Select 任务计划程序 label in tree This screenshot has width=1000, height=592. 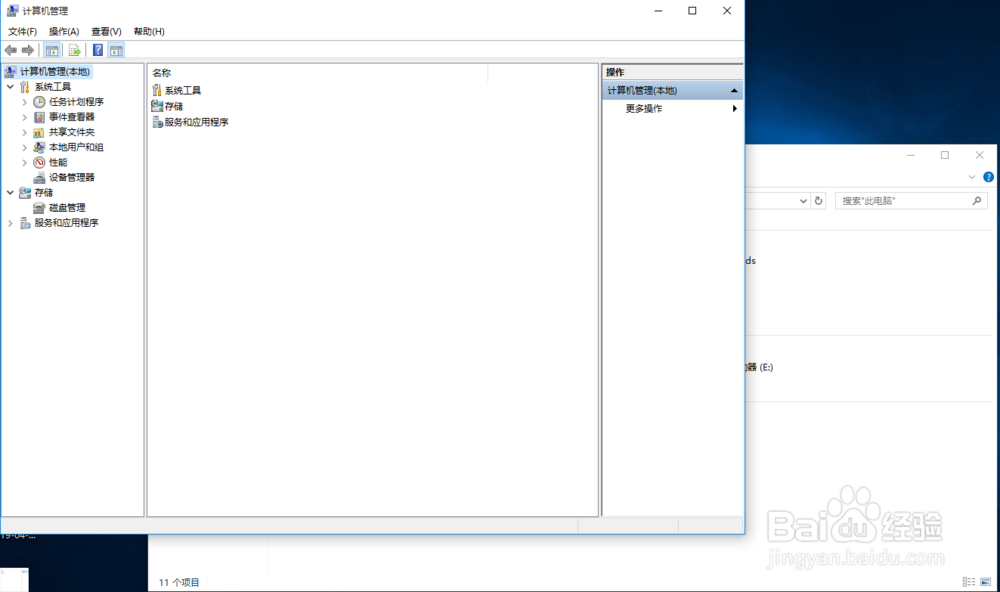click(76, 102)
